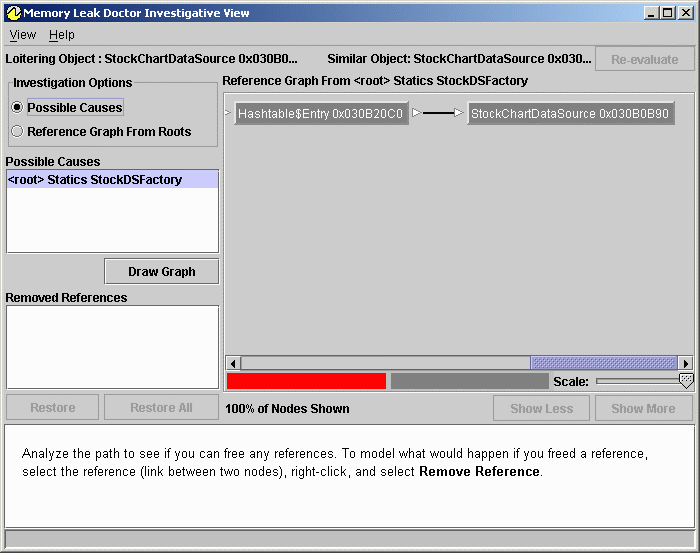Open the Help menu

click(62, 35)
